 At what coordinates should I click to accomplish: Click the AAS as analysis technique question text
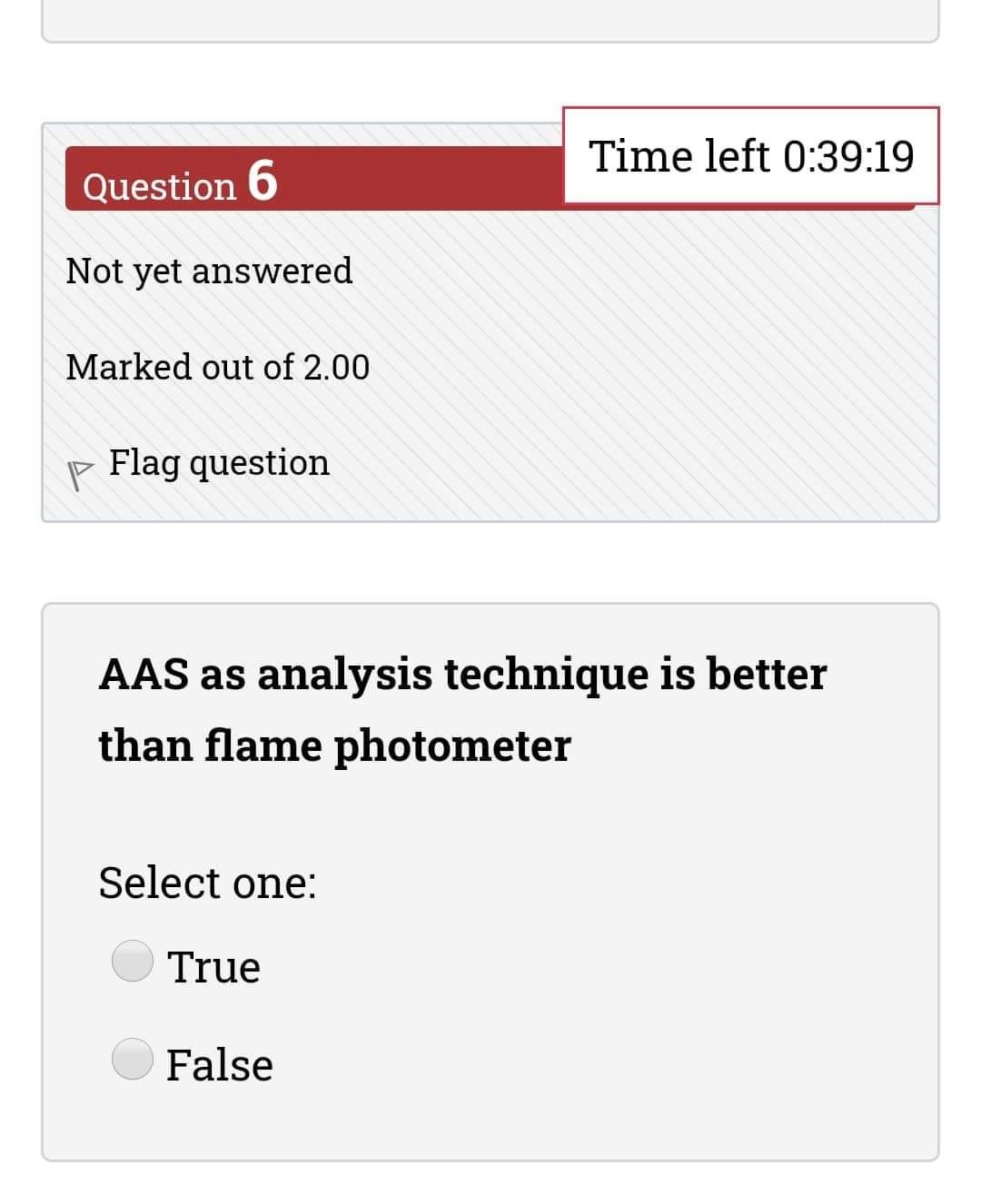pyautogui.click(x=461, y=674)
